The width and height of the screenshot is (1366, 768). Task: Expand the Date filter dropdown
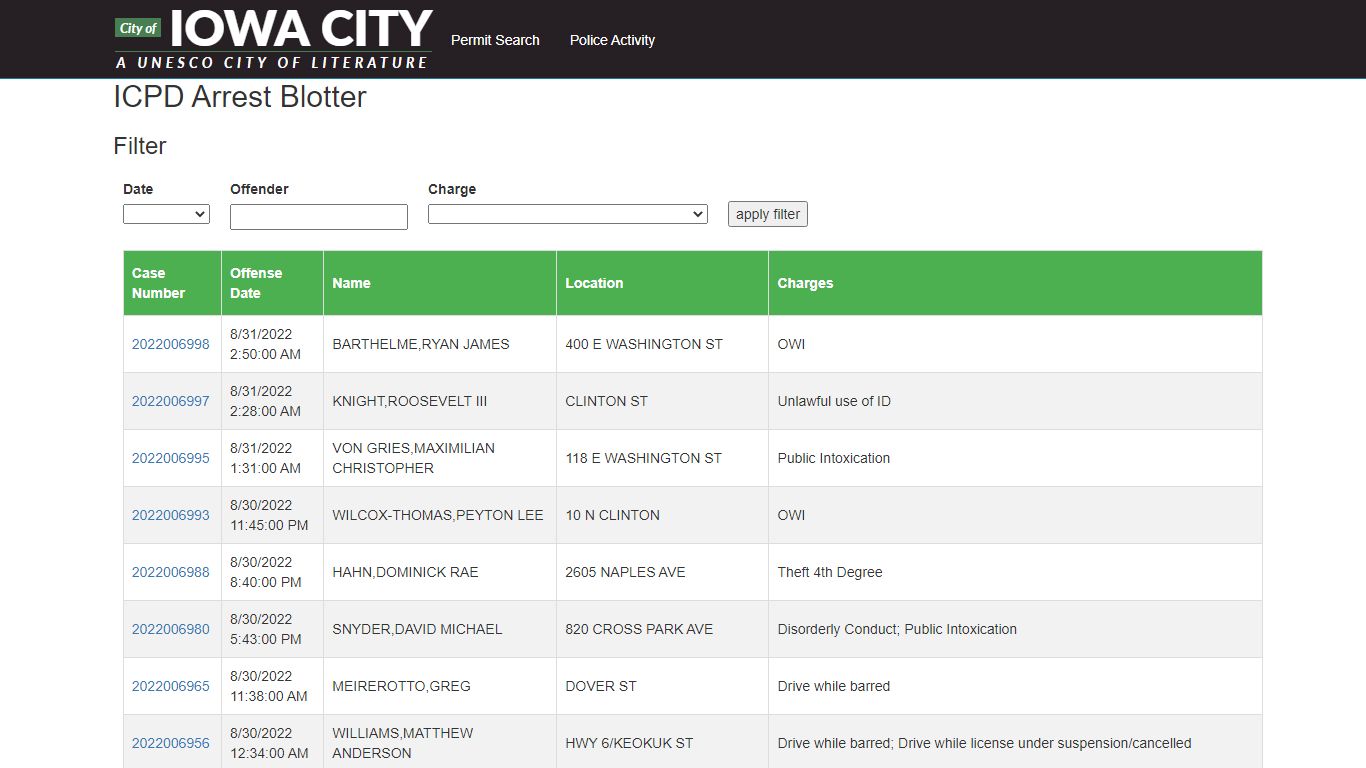coord(166,214)
